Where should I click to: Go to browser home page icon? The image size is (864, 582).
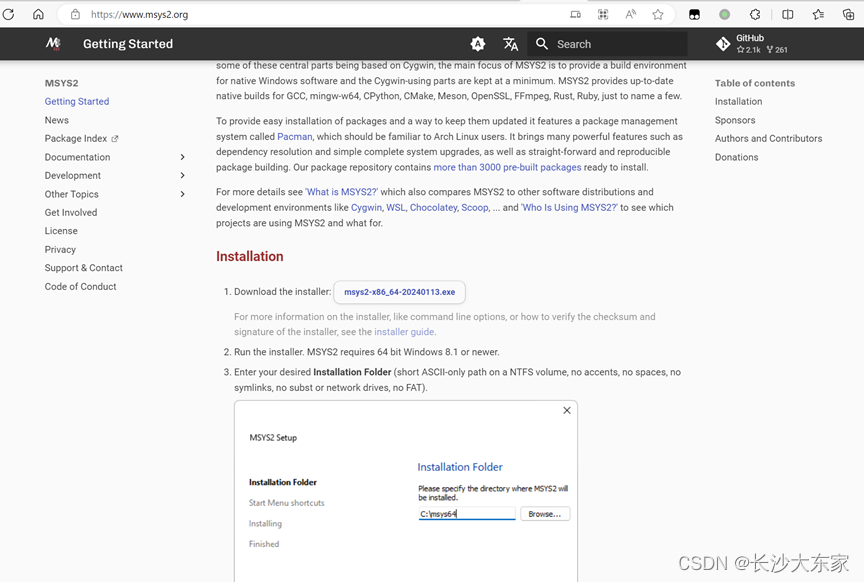pos(38,14)
